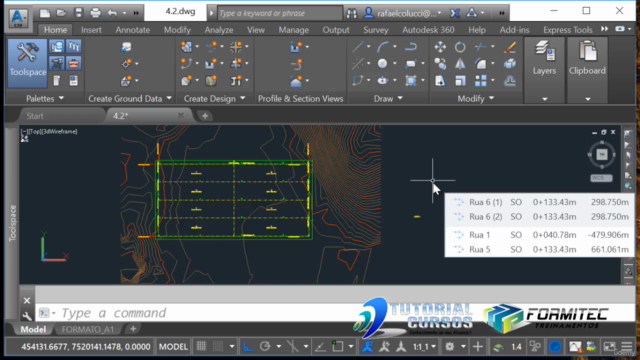The width and height of the screenshot is (640, 360).
Task: Close the command line with X
Action: pos(27,301)
